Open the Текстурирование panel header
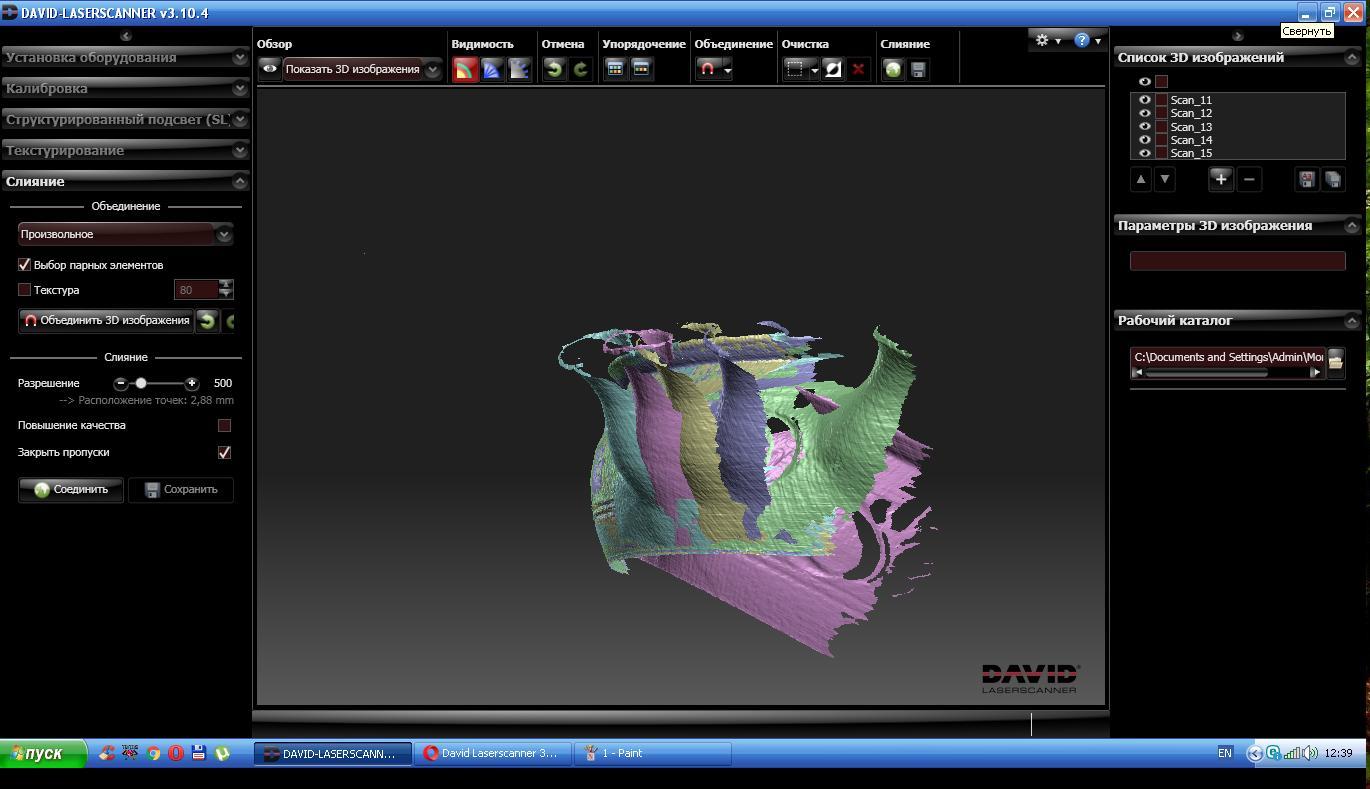 125,150
